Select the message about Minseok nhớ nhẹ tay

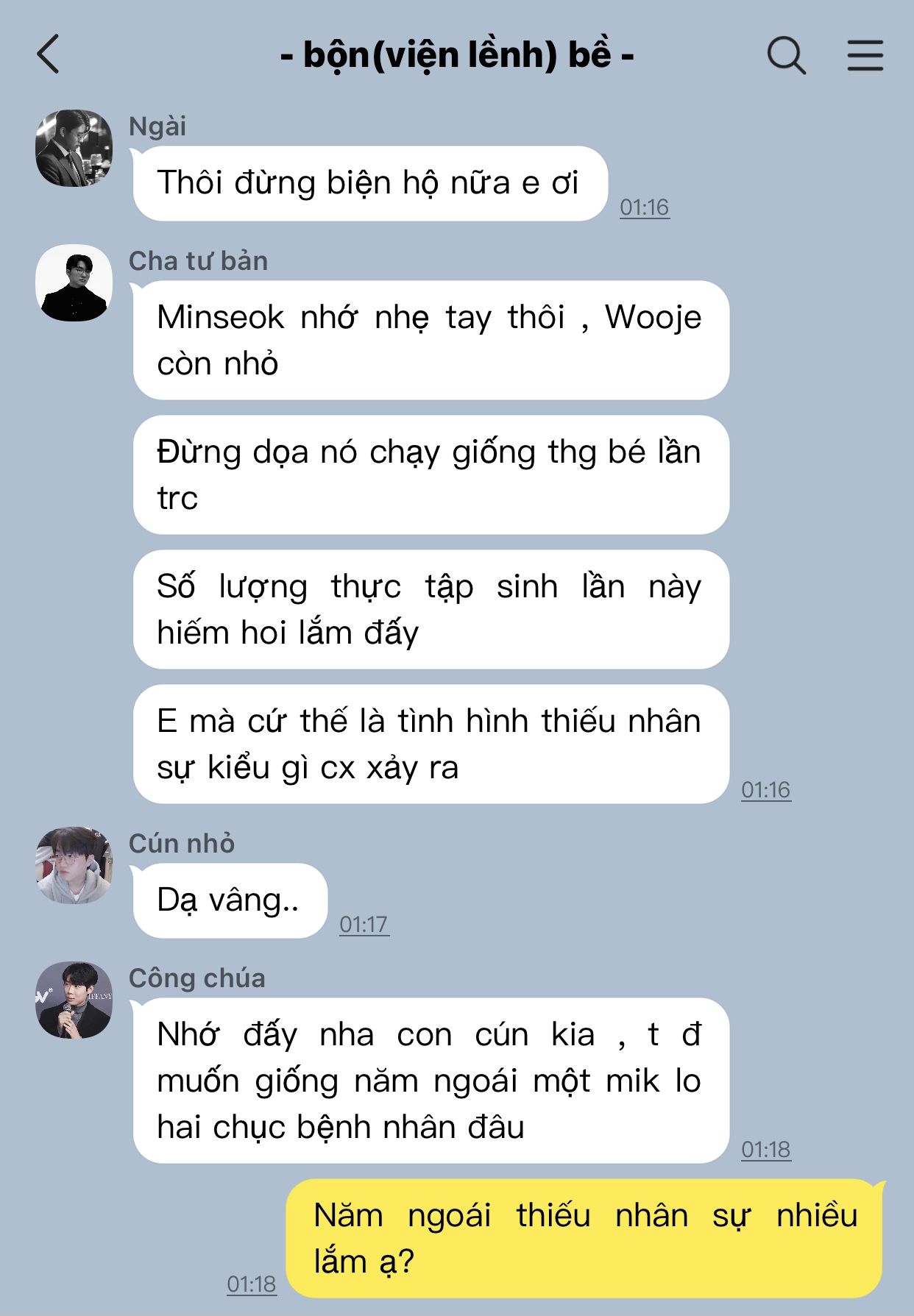431,341
